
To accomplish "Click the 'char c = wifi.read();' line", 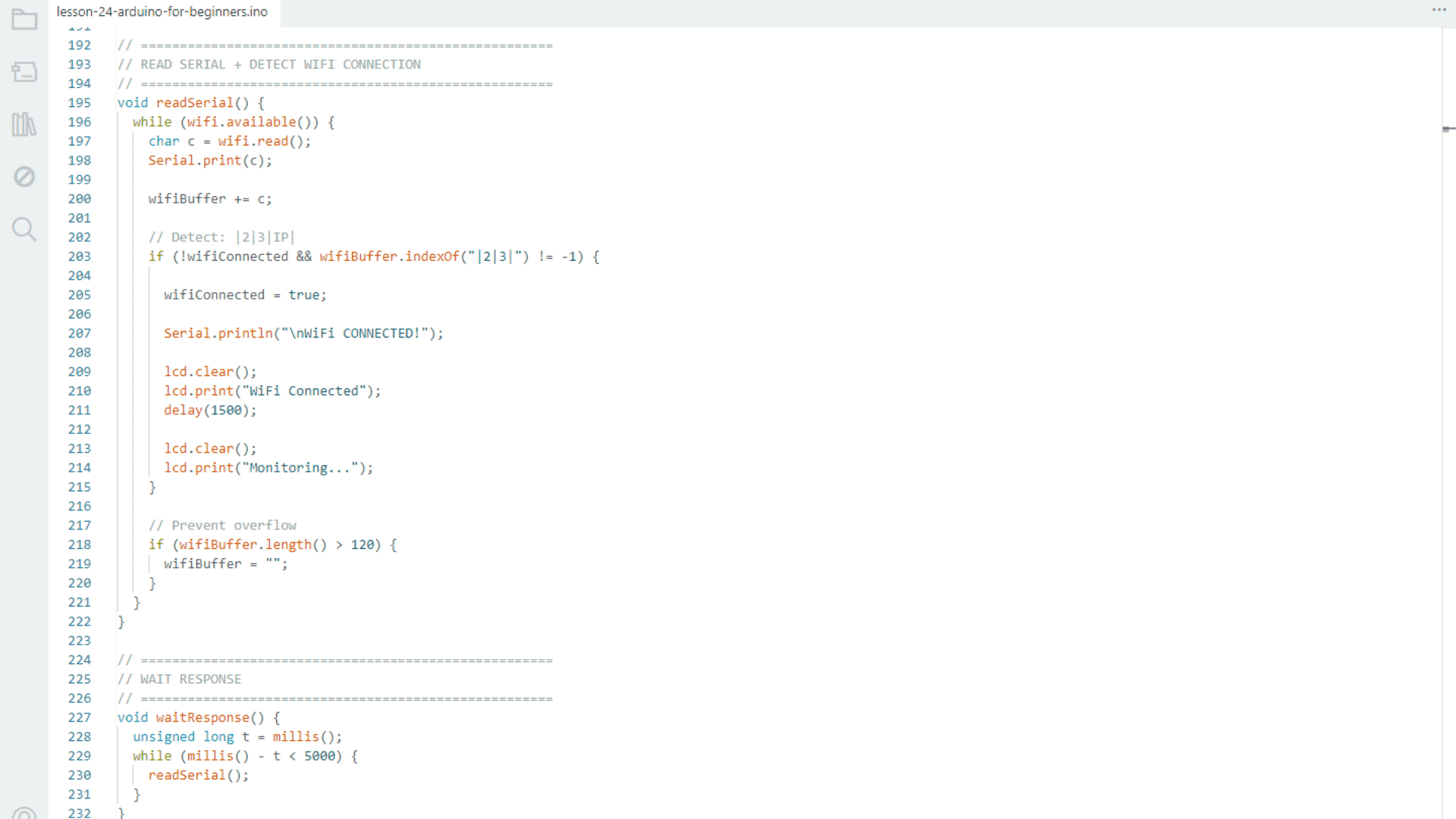I will pos(230,142).
